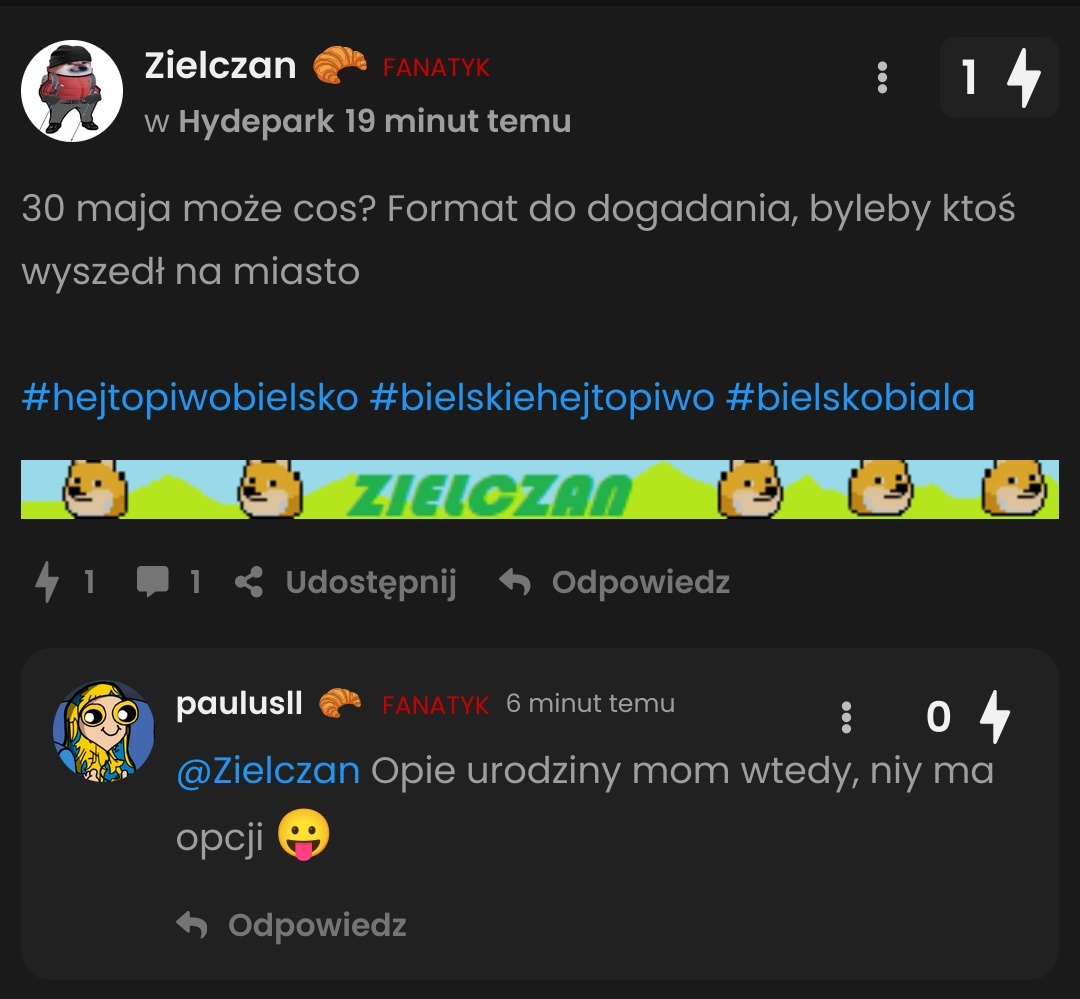
Task: Open the Hydepark community link
Action: pos(256,122)
